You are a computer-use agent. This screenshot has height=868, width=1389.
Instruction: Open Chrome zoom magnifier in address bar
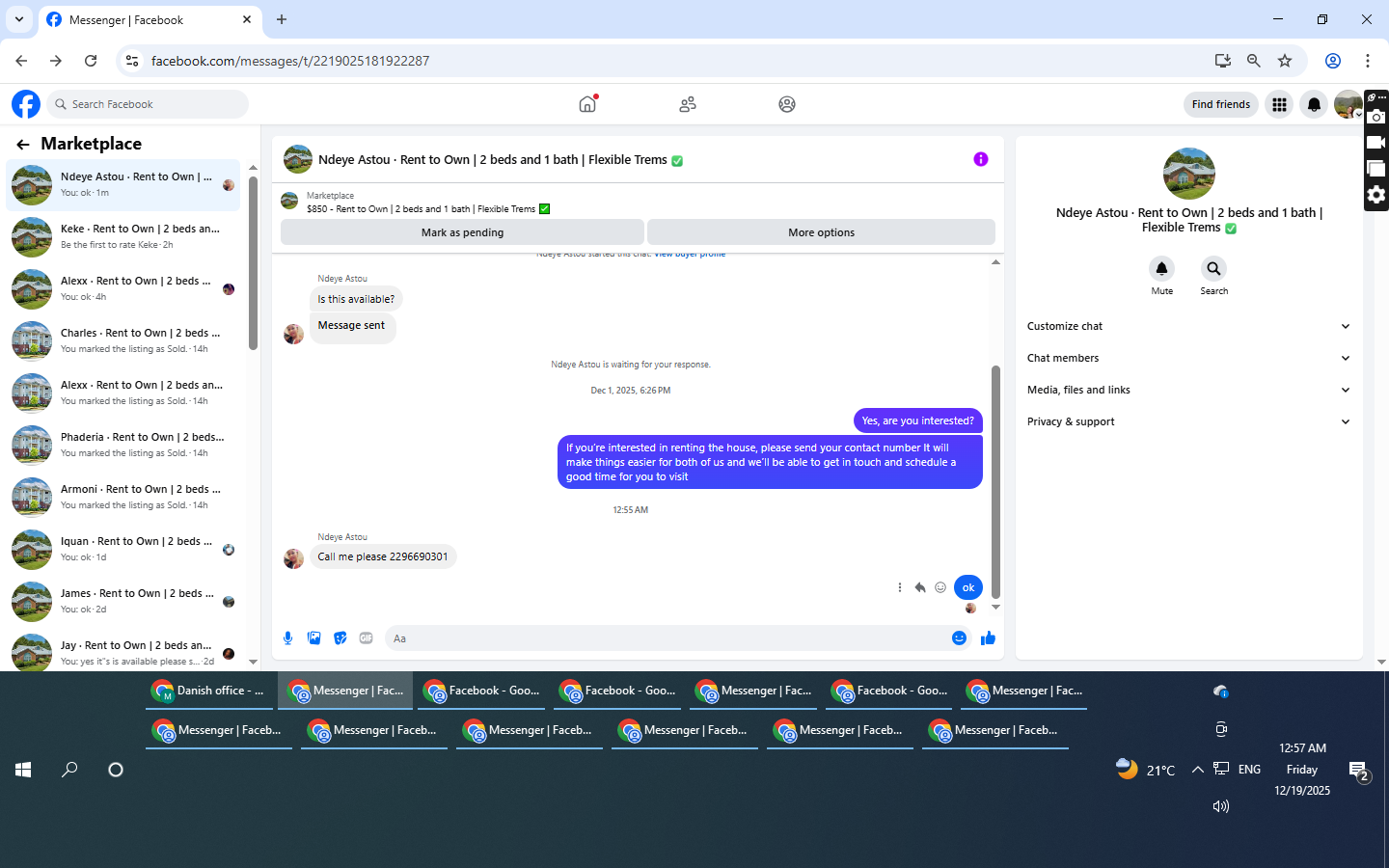(1253, 61)
